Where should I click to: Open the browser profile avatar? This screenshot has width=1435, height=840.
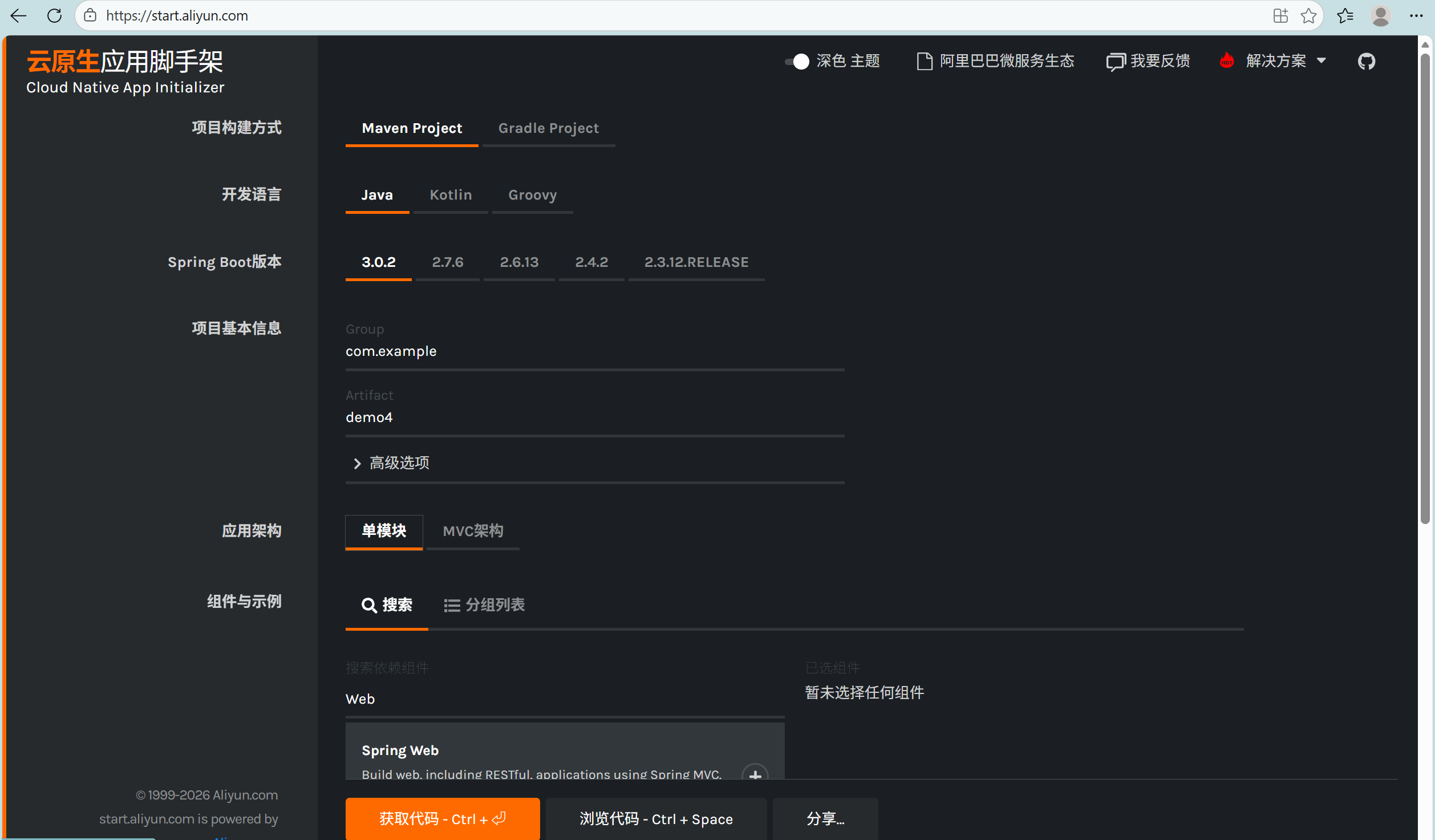[x=1380, y=15]
